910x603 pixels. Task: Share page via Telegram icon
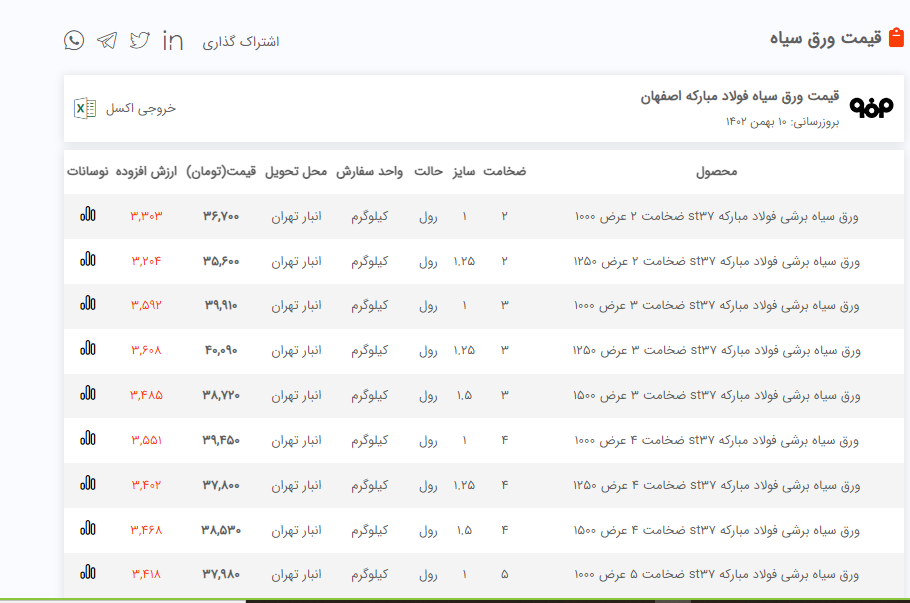(107, 40)
